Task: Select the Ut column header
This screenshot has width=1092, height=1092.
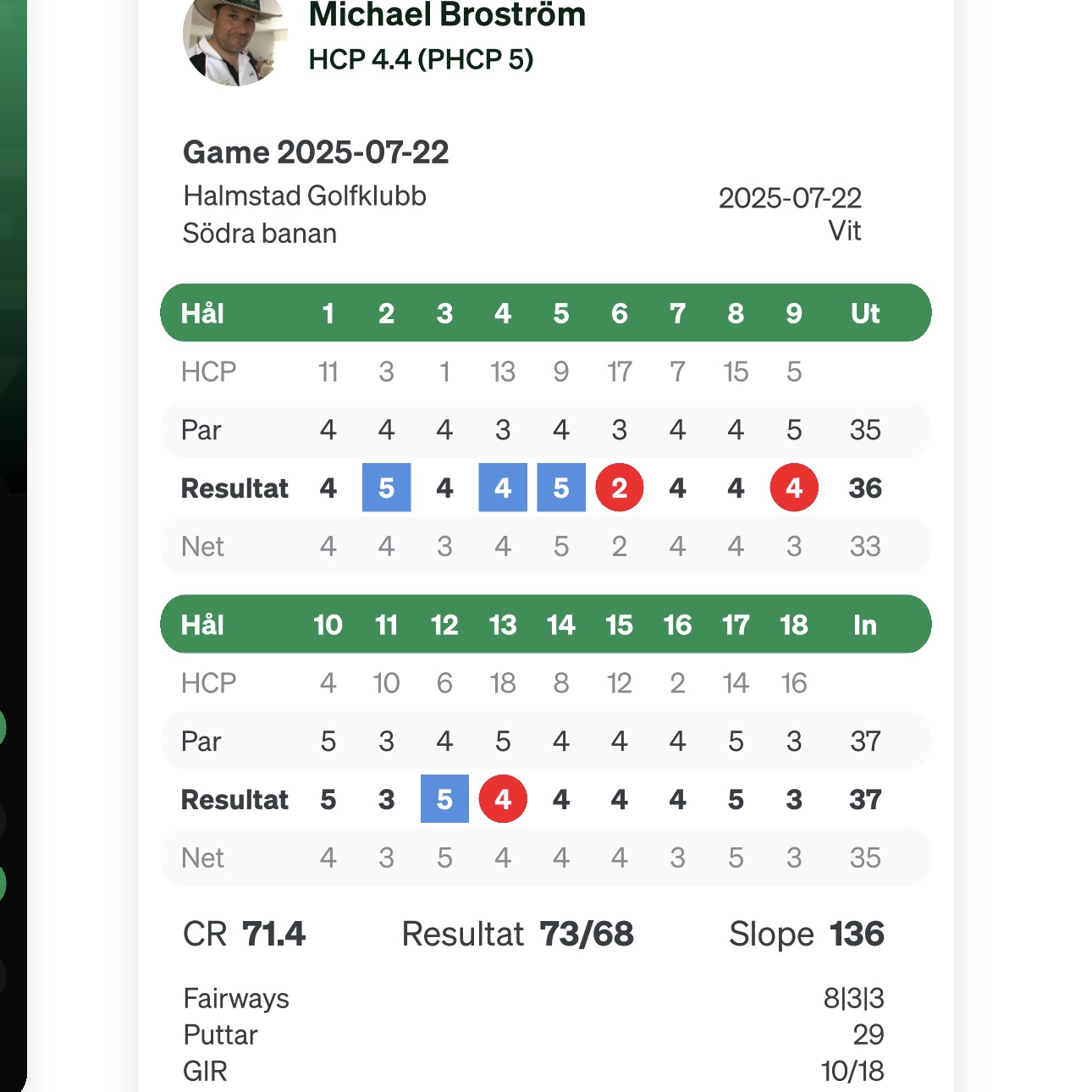Action: (x=865, y=313)
